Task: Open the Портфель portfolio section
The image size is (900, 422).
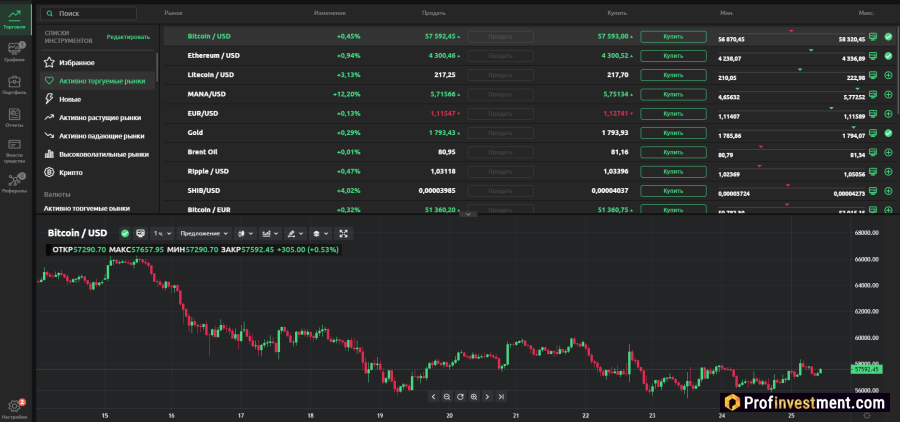Action: point(15,84)
